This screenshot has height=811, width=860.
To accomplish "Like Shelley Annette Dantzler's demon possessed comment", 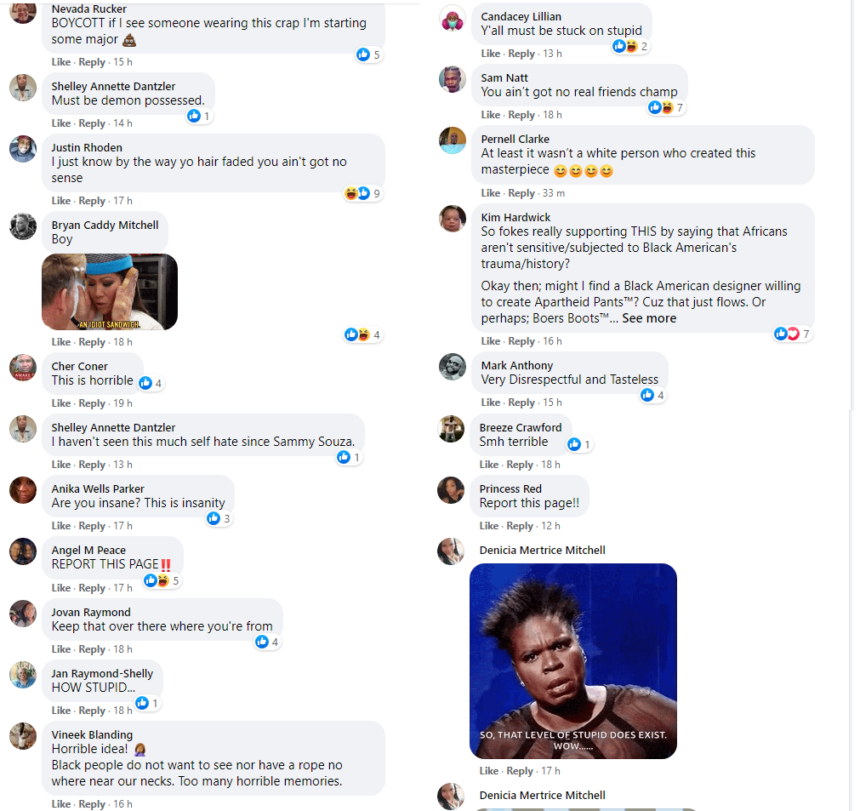I will point(61,123).
